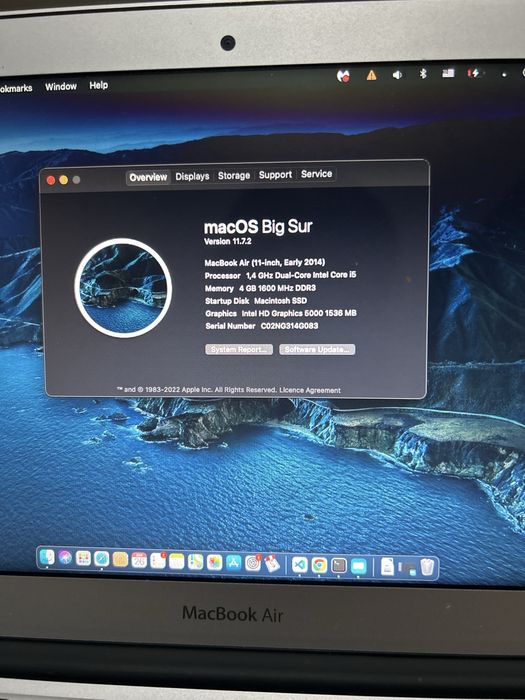Image resolution: width=525 pixels, height=700 pixels.
Task: Minimize the About This Mac window
Action: click(63, 180)
